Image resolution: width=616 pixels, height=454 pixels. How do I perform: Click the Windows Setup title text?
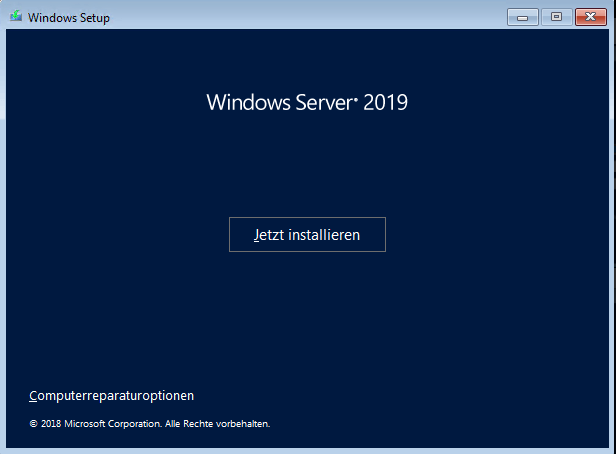[69, 18]
